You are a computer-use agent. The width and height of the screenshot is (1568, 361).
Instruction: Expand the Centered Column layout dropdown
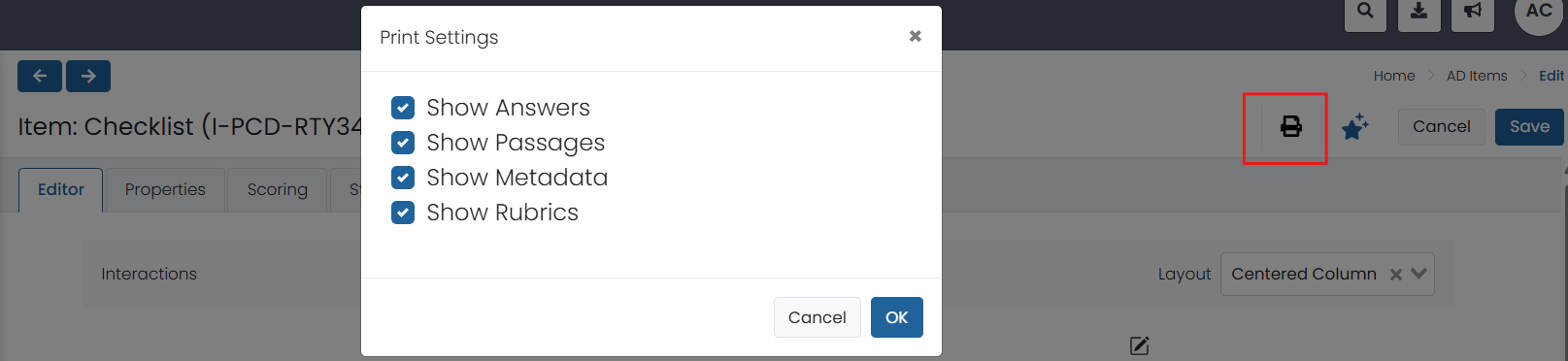pos(1418,274)
